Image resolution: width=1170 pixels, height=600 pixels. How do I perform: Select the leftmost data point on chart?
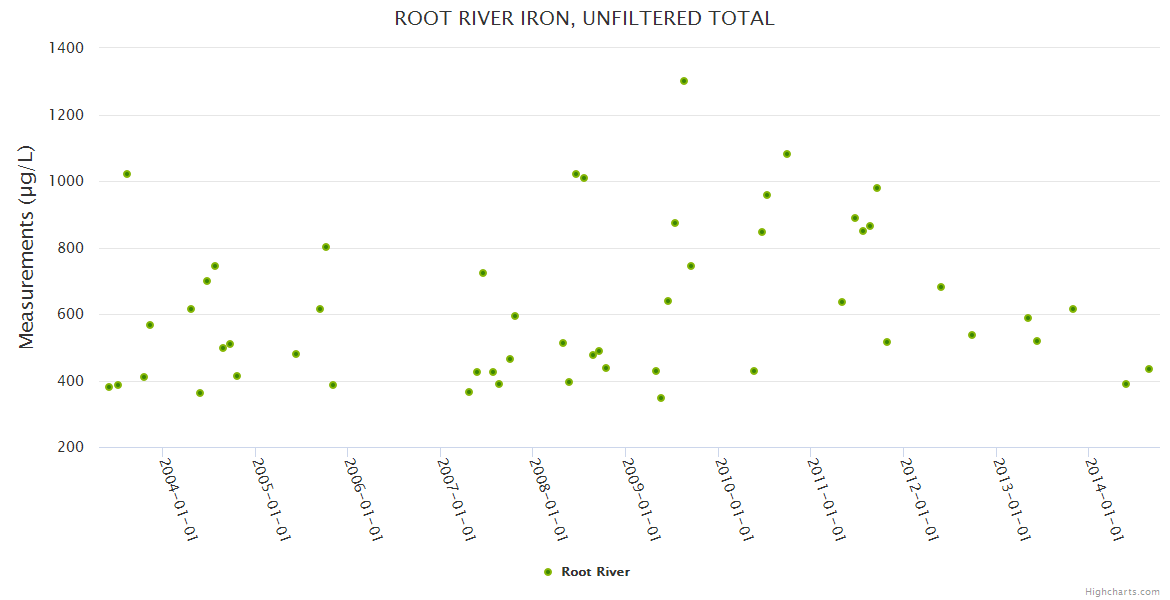pyautogui.click(x=109, y=387)
